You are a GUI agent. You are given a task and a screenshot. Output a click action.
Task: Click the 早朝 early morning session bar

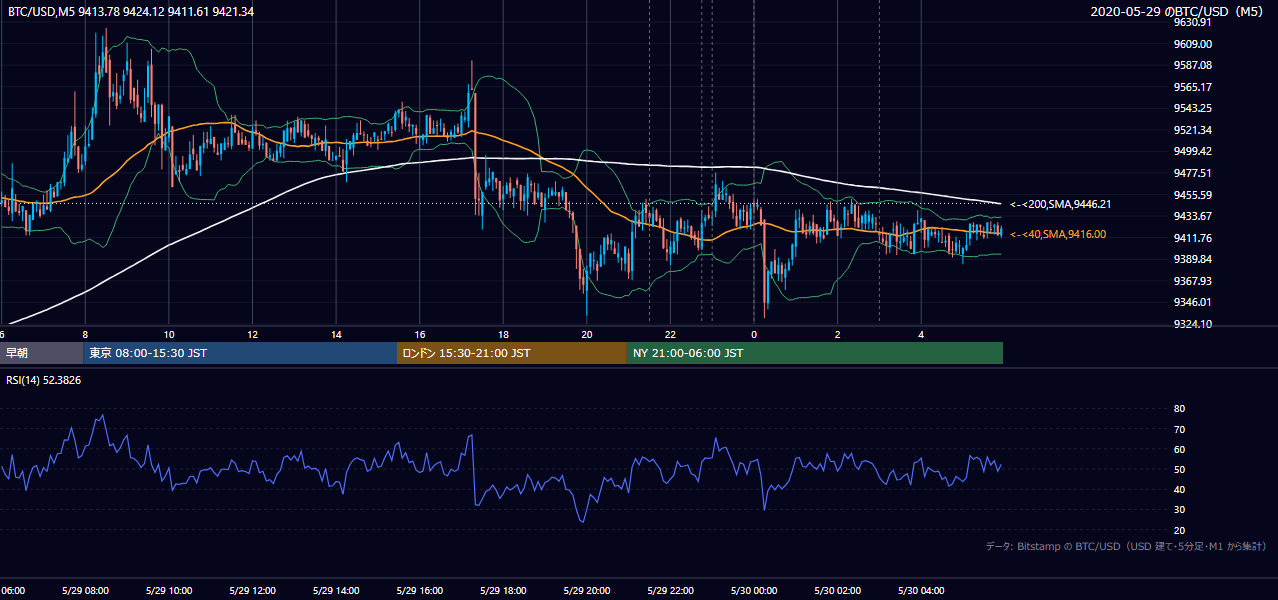(x=42, y=353)
